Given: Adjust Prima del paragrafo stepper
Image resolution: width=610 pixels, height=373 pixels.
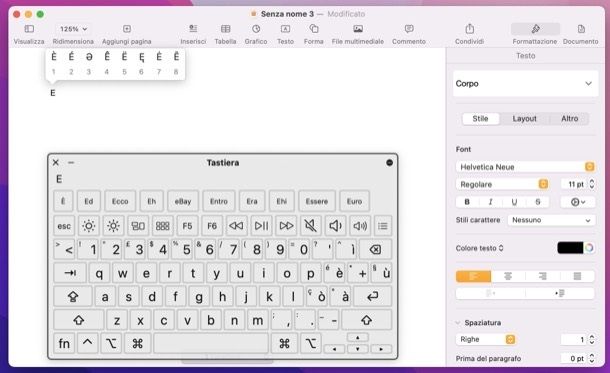Looking at the screenshot, I should [x=592, y=358].
